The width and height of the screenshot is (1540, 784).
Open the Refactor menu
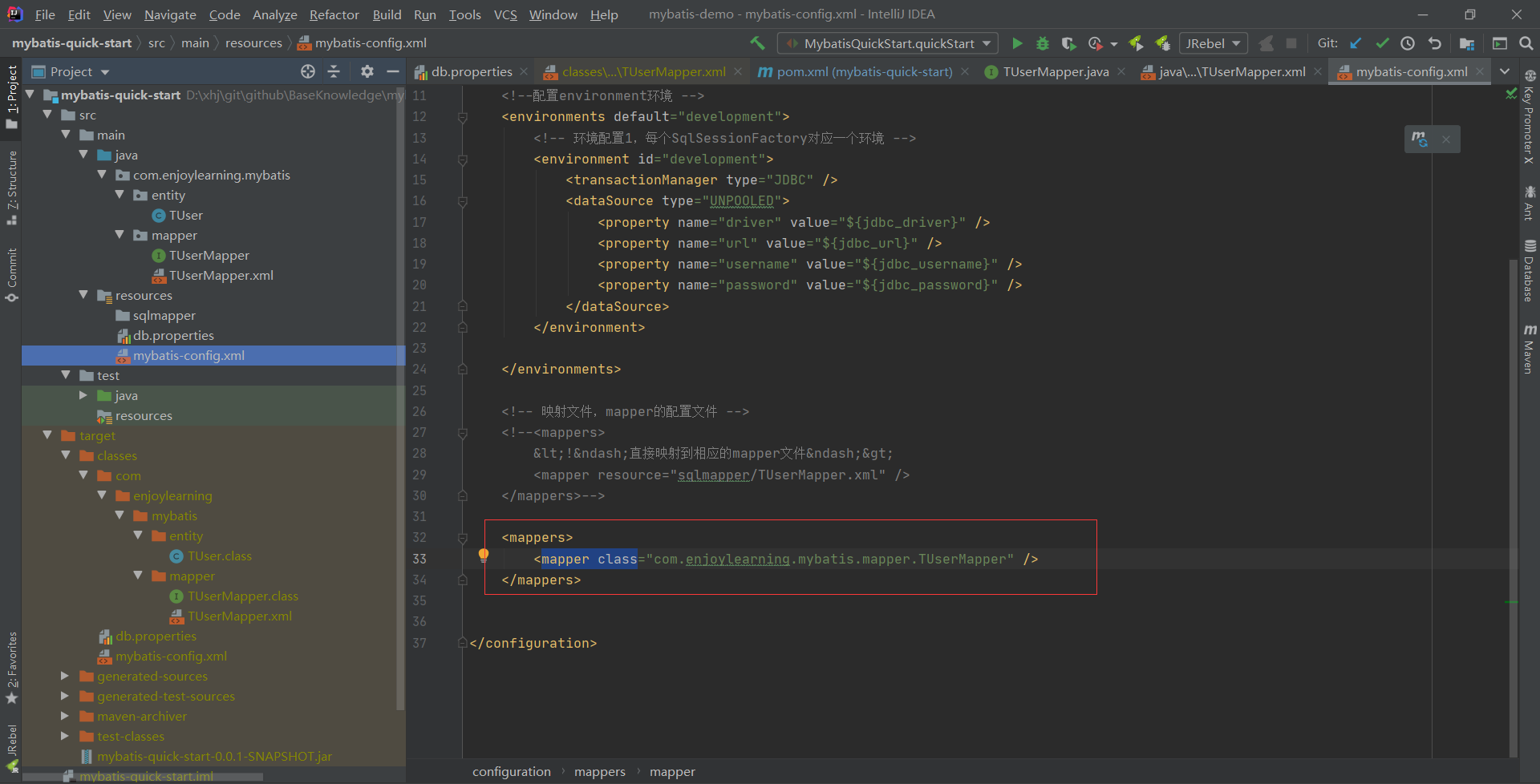[334, 14]
